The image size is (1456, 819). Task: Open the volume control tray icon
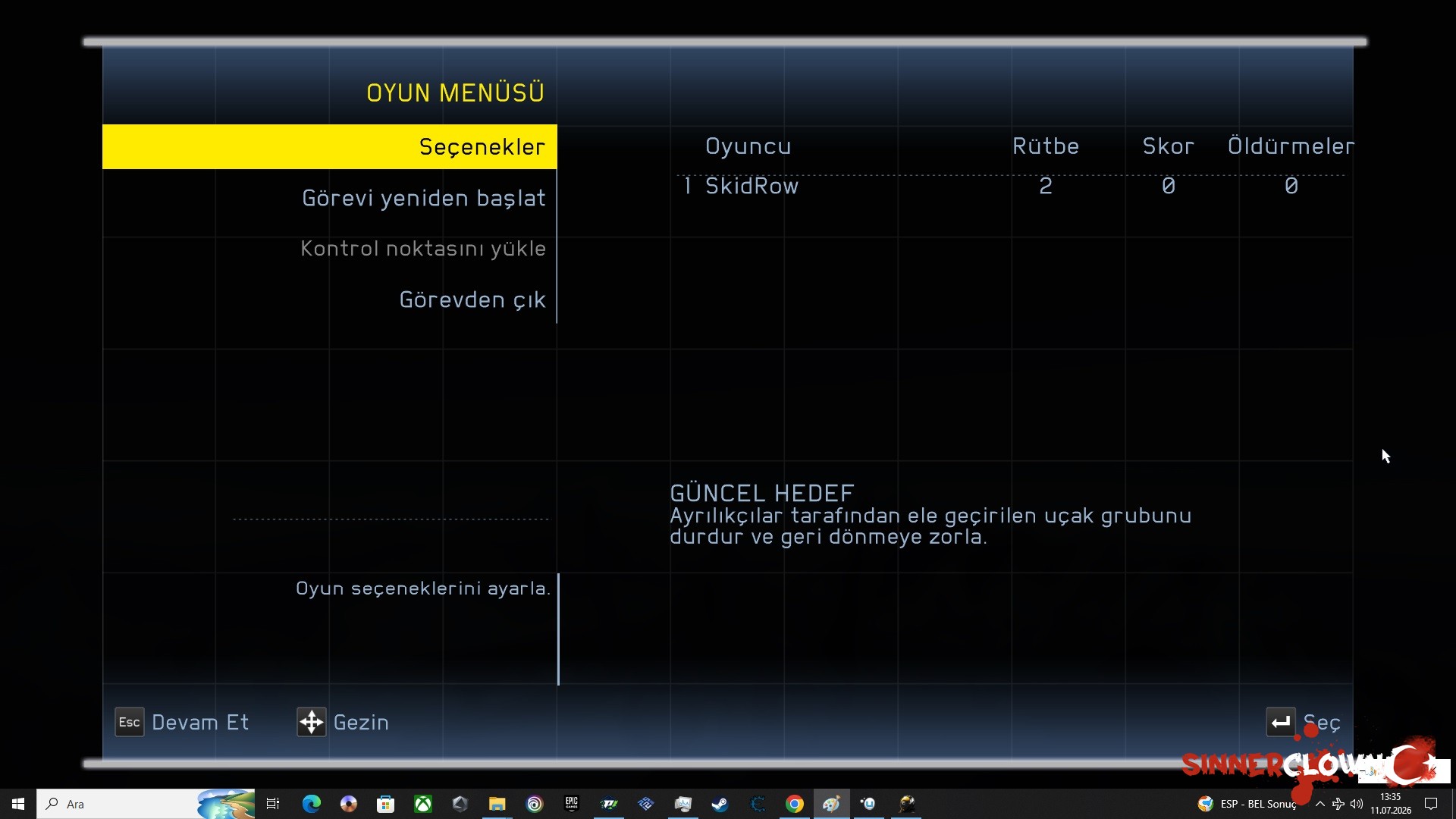1357,804
